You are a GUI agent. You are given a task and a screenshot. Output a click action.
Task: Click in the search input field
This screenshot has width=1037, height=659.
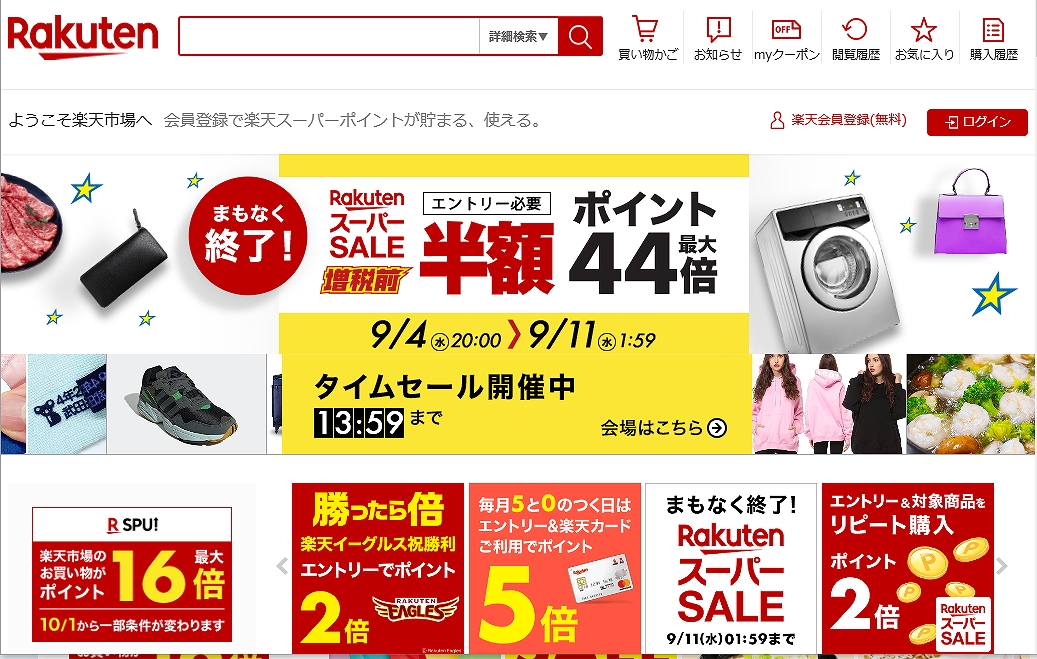pyautogui.click(x=329, y=36)
